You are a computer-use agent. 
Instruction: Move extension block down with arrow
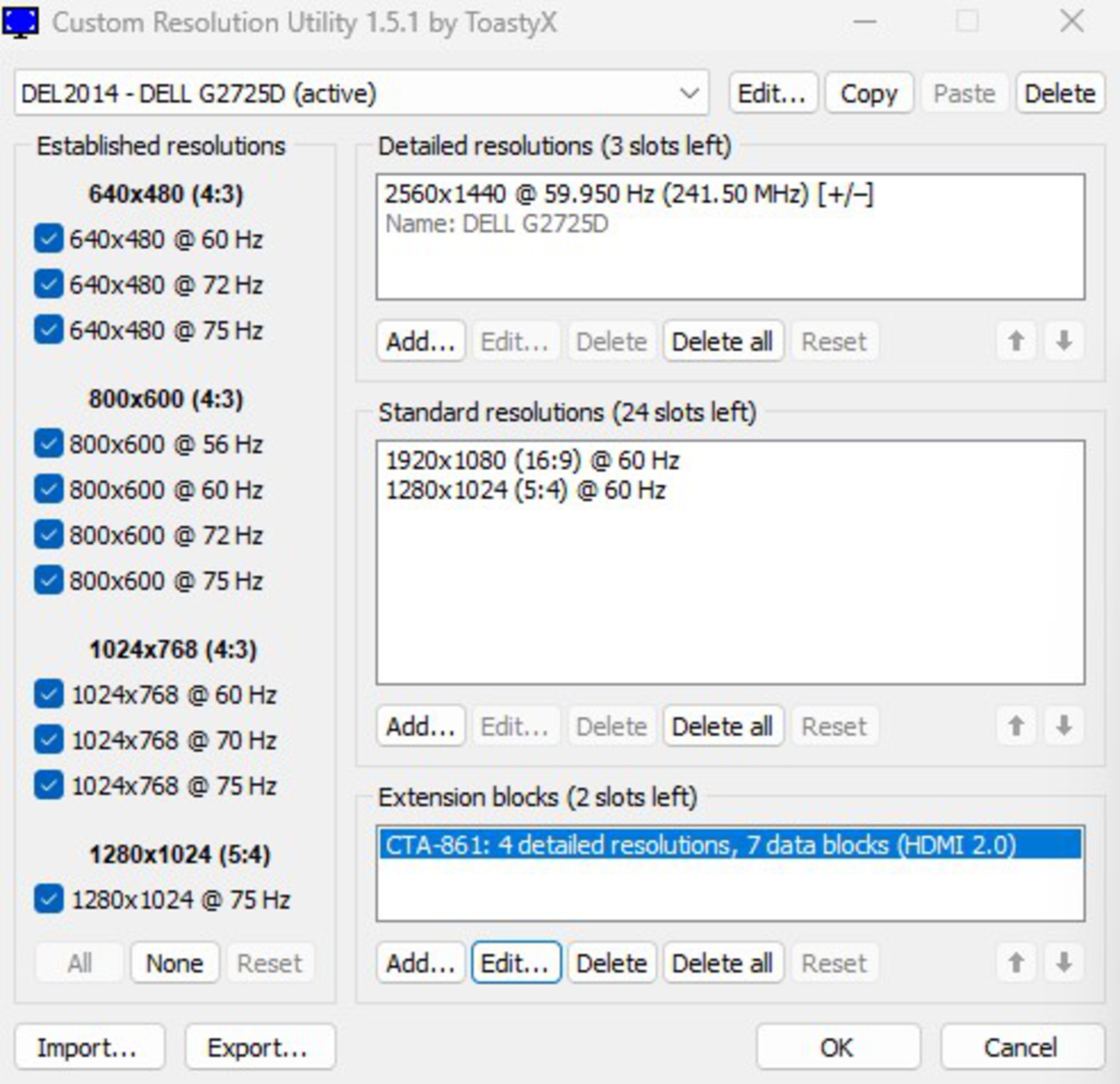click(1064, 963)
